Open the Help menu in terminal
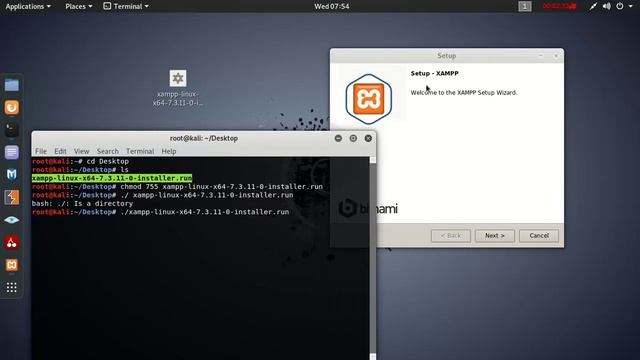Image resolution: width=640 pixels, height=360 pixels. (169, 151)
